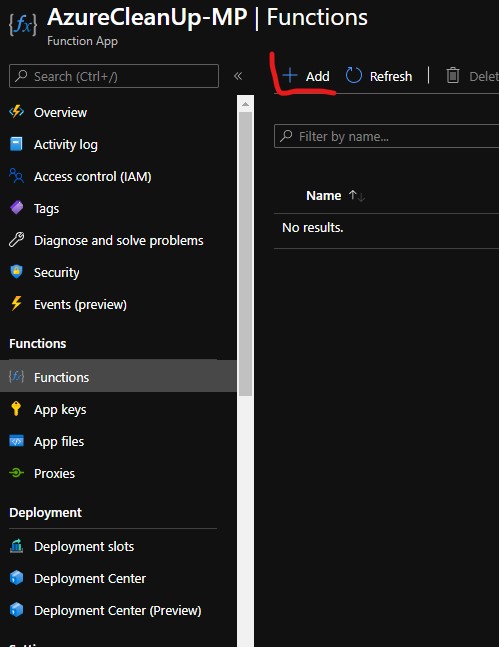Open App keys

click(60, 409)
